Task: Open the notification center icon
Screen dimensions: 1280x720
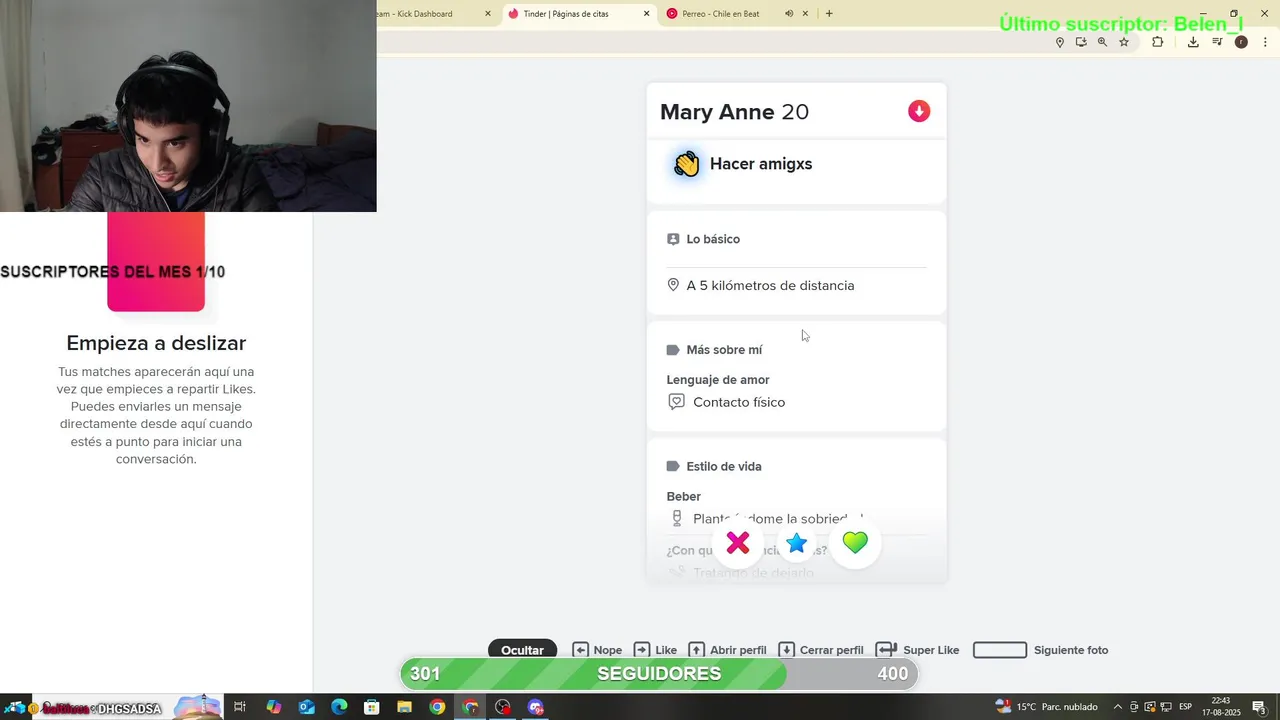Action: click(1261, 707)
